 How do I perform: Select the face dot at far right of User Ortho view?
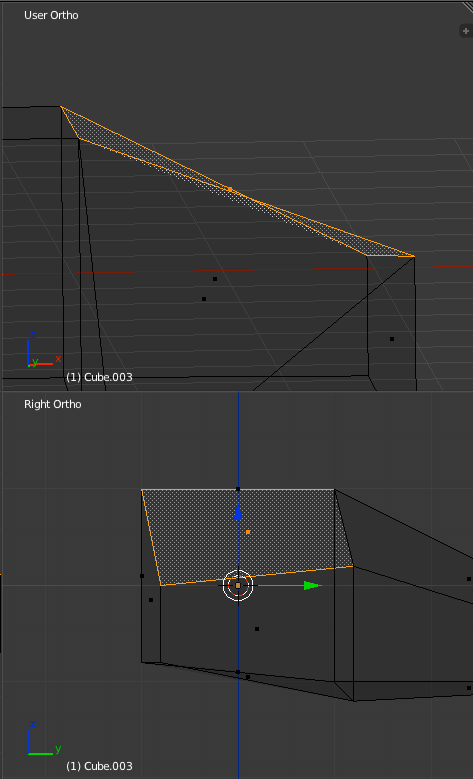[392, 339]
